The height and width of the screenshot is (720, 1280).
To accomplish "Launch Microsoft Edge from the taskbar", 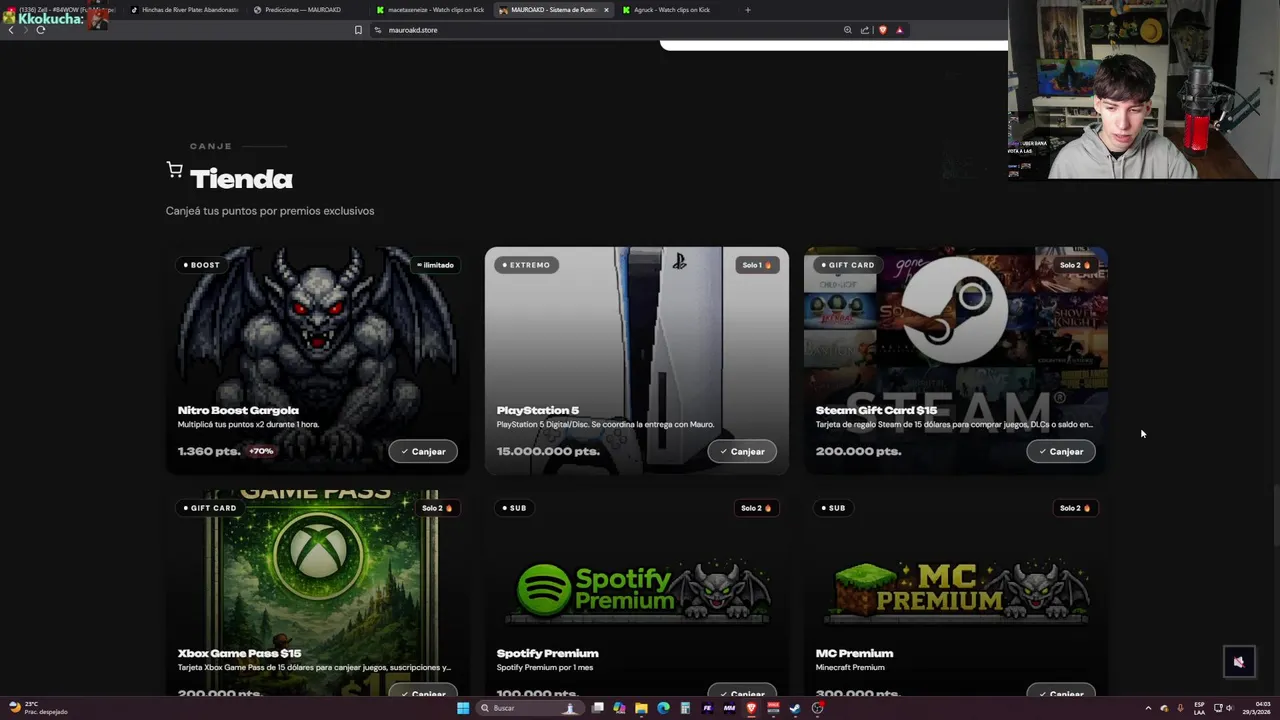I will [x=663, y=708].
